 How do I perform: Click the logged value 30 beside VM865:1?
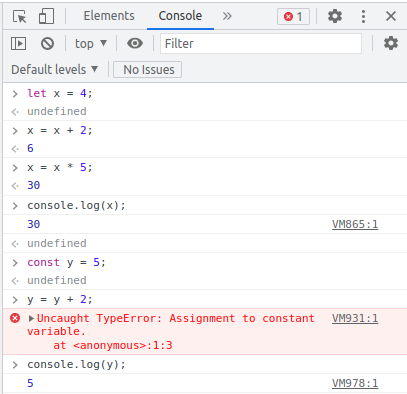click(x=34, y=224)
